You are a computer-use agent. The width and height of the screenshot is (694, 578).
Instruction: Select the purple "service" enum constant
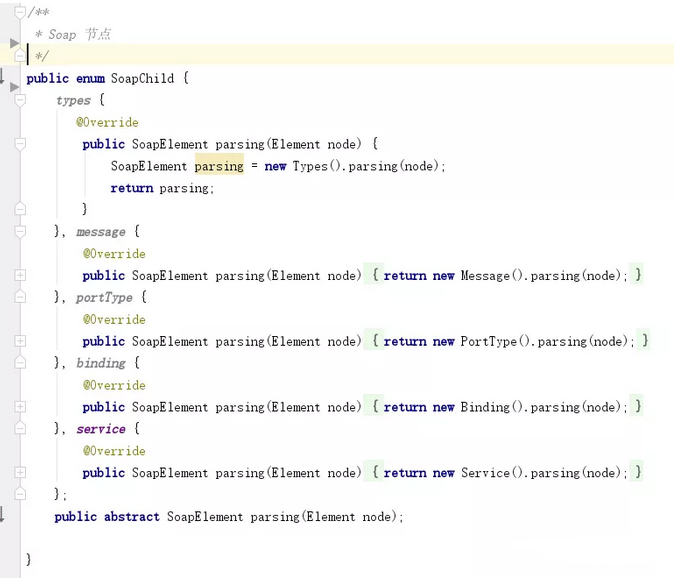(100, 429)
